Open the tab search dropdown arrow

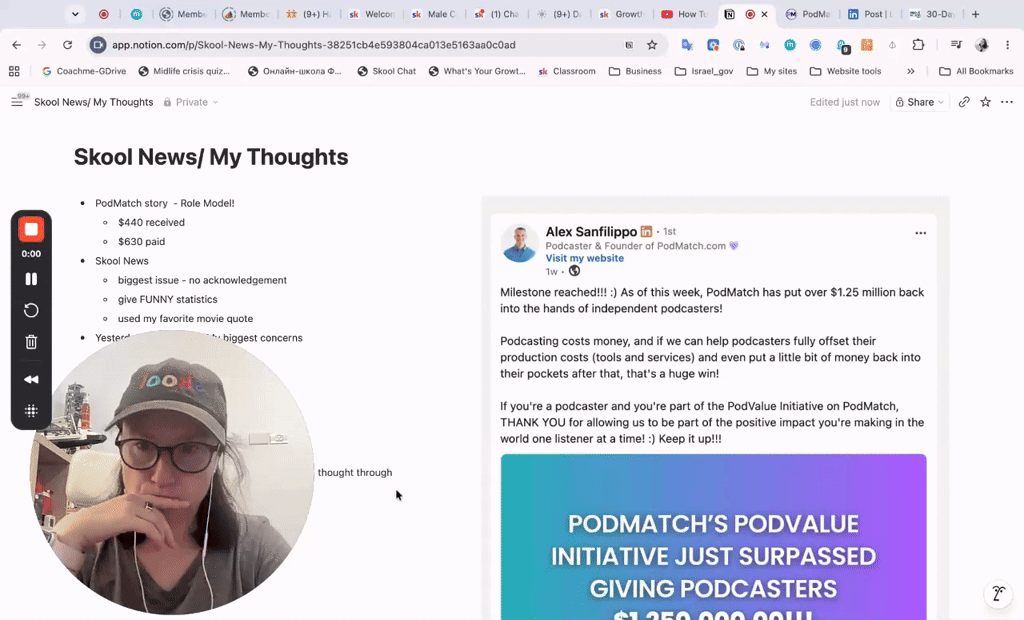click(75, 14)
